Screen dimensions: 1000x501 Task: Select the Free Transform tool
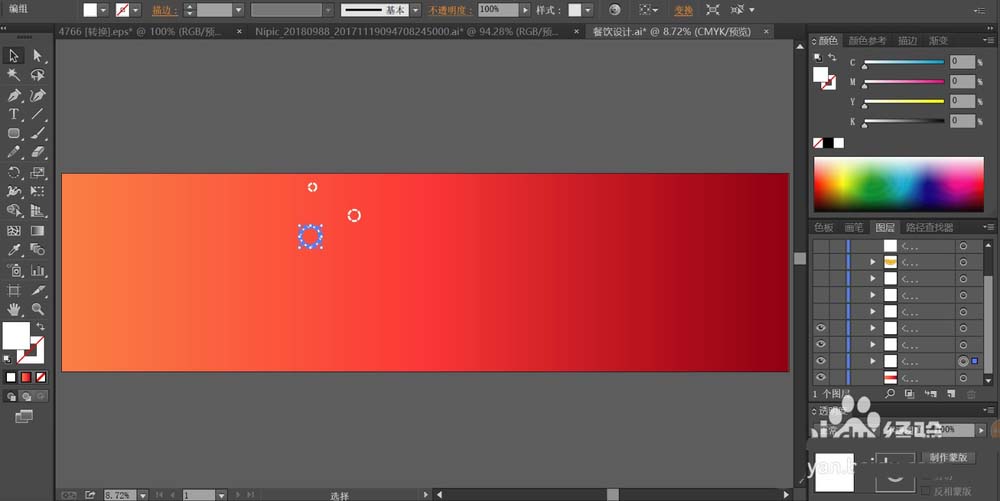(38, 191)
